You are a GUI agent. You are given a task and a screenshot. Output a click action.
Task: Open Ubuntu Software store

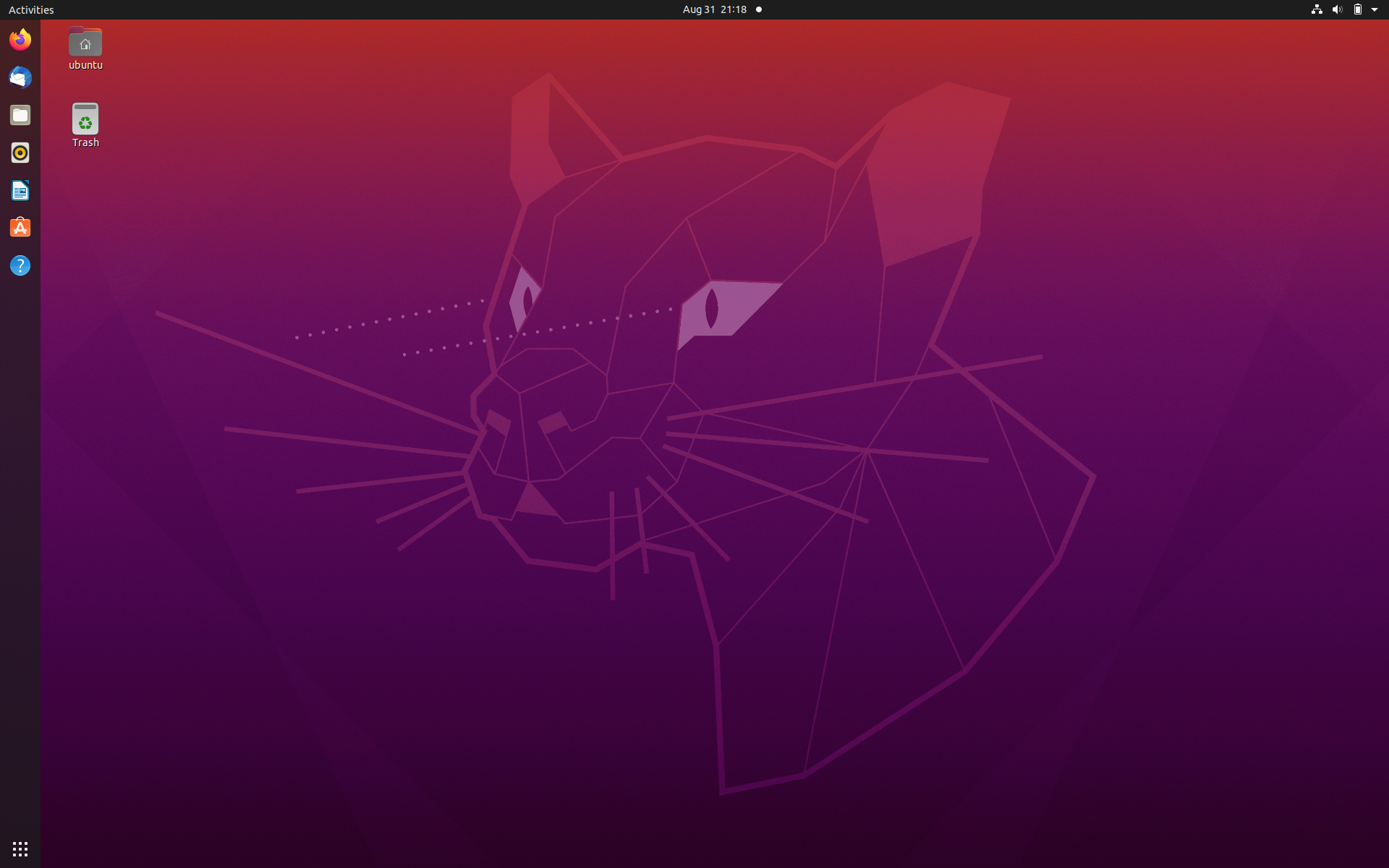tap(20, 228)
